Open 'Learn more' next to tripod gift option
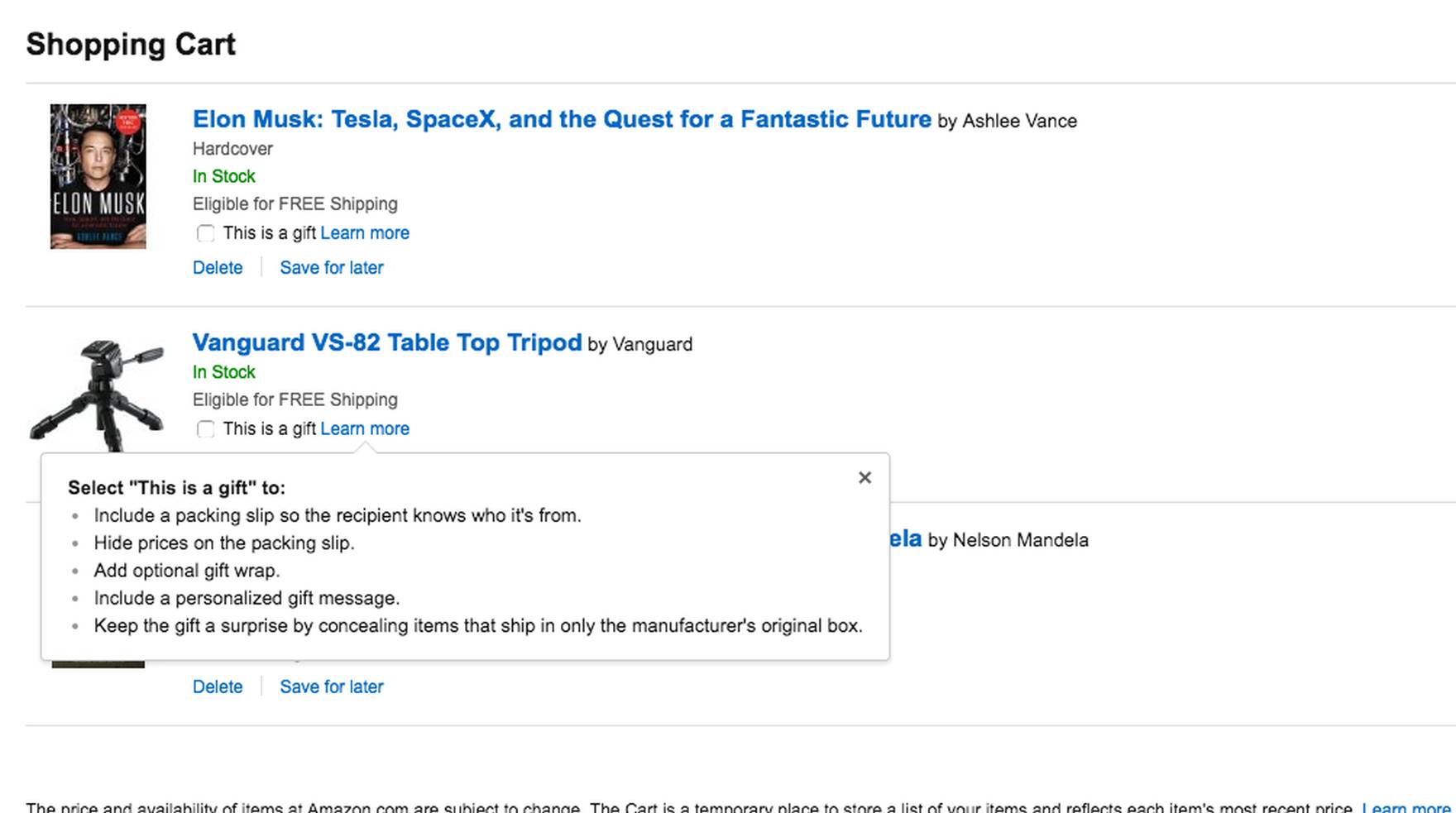 coord(365,428)
